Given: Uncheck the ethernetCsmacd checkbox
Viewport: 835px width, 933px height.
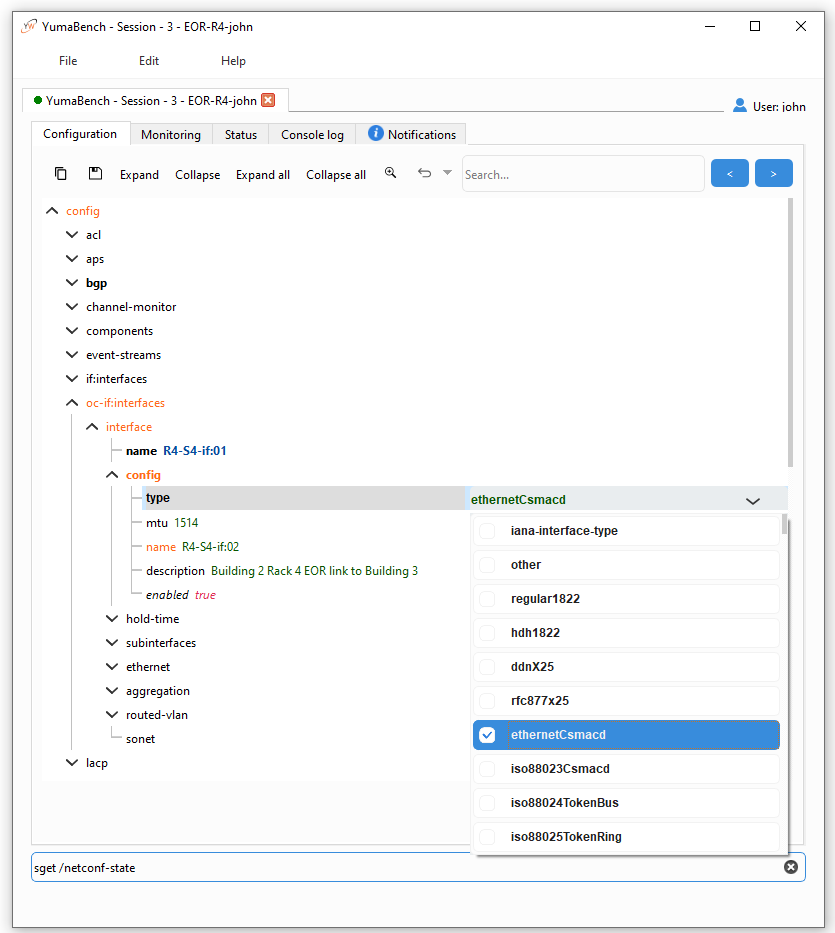Looking at the screenshot, I should click(487, 735).
